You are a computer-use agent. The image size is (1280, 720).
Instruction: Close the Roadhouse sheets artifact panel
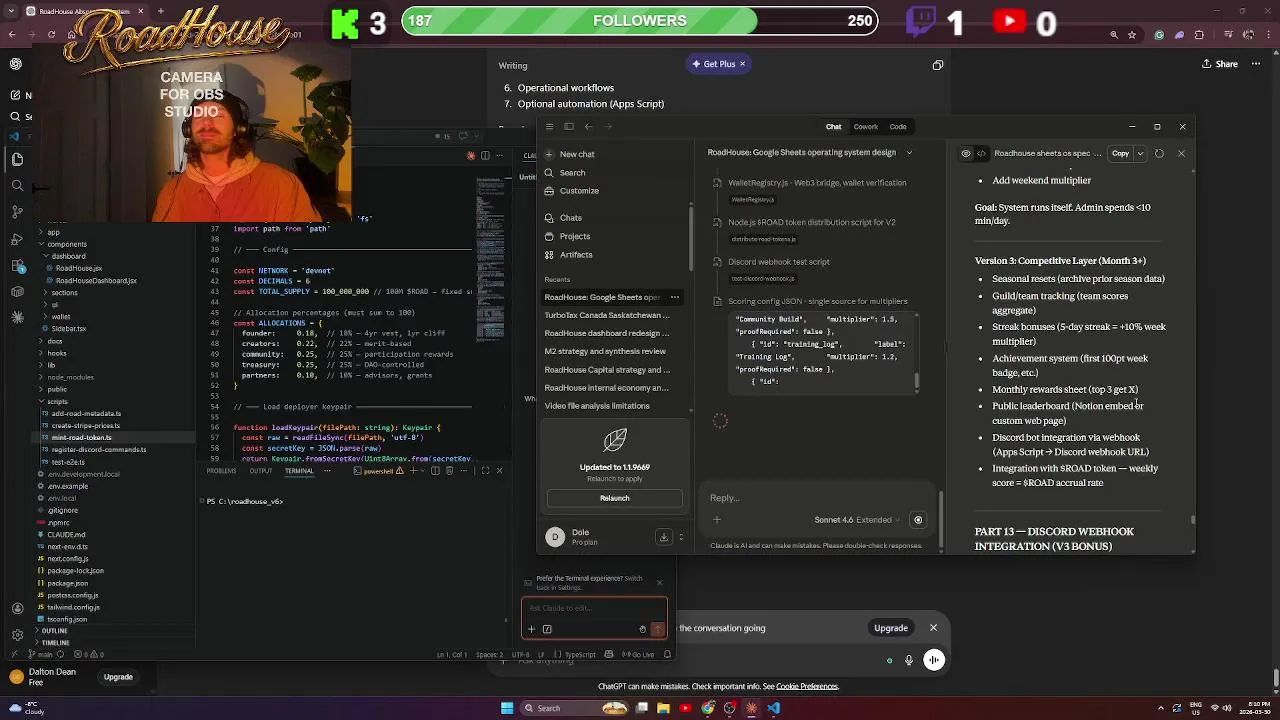[1181, 154]
